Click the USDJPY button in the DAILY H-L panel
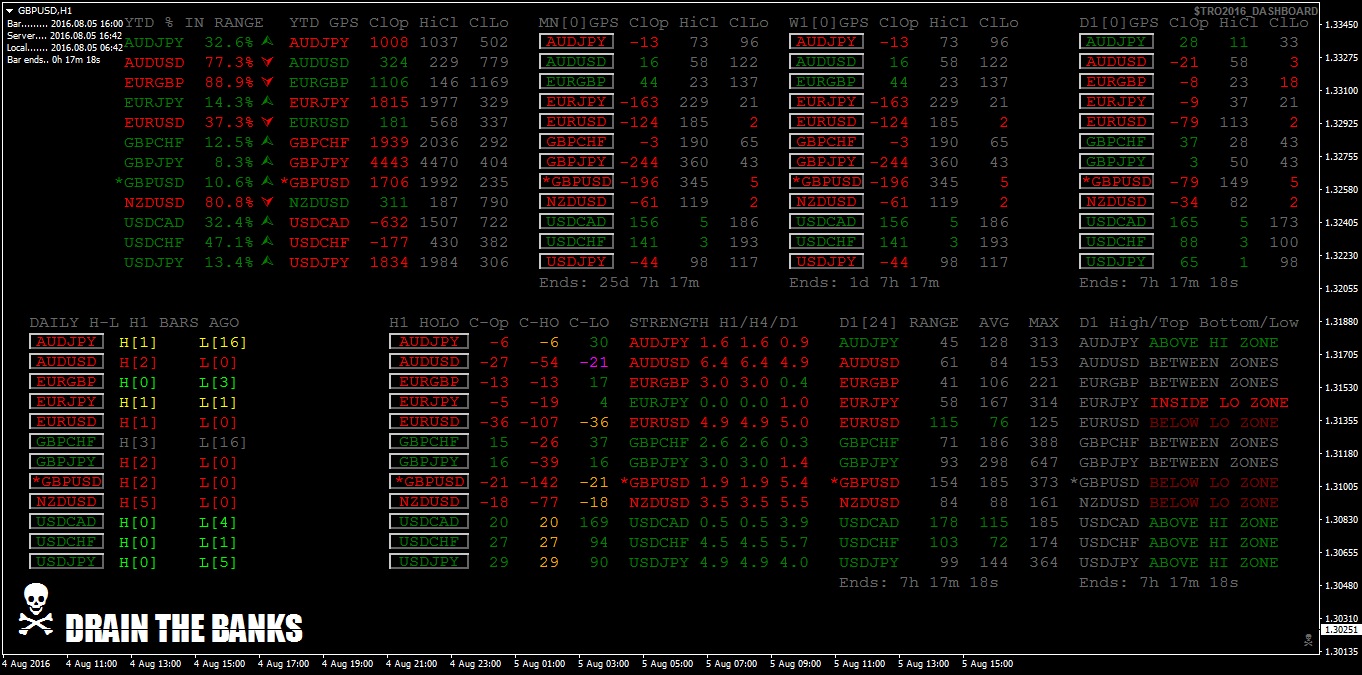This screenshot has width=1362, height=675. coord(66,562)
